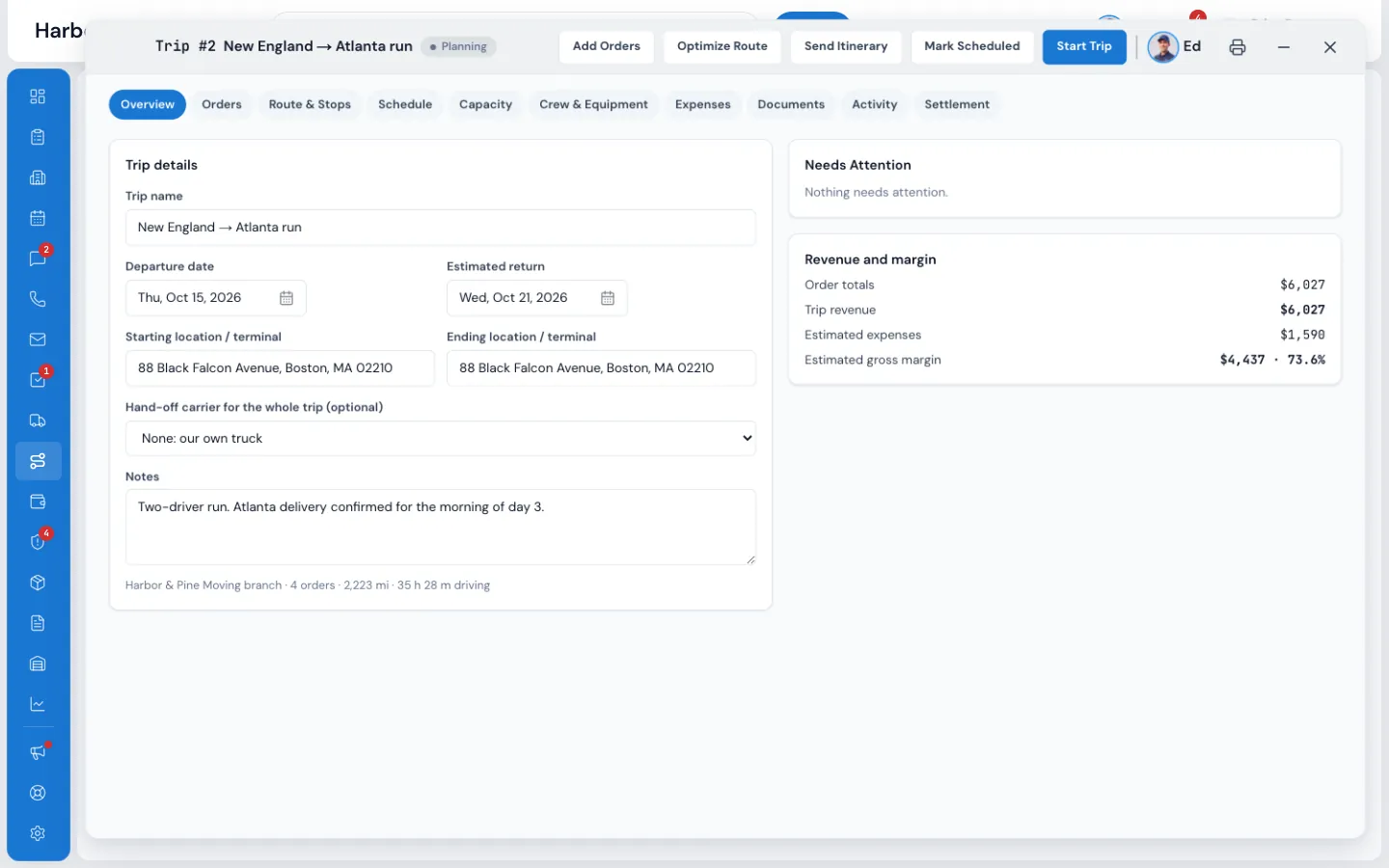Open the calendar icon in the sidebar
This screenshot has height=868, width=1389.
[38, 218]
